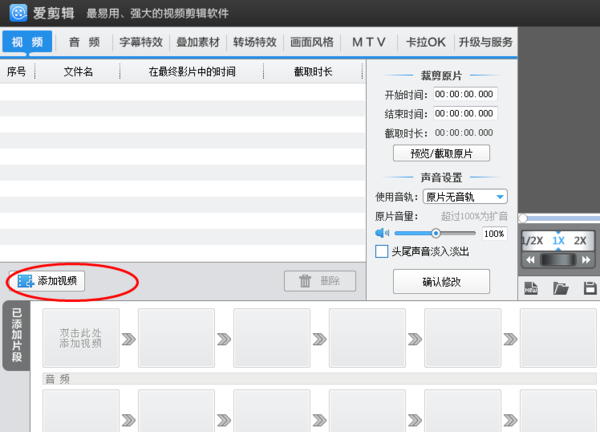Click the 预览/截取原片 button
This screenshot has height=432, width=600.
coord(441,153)
